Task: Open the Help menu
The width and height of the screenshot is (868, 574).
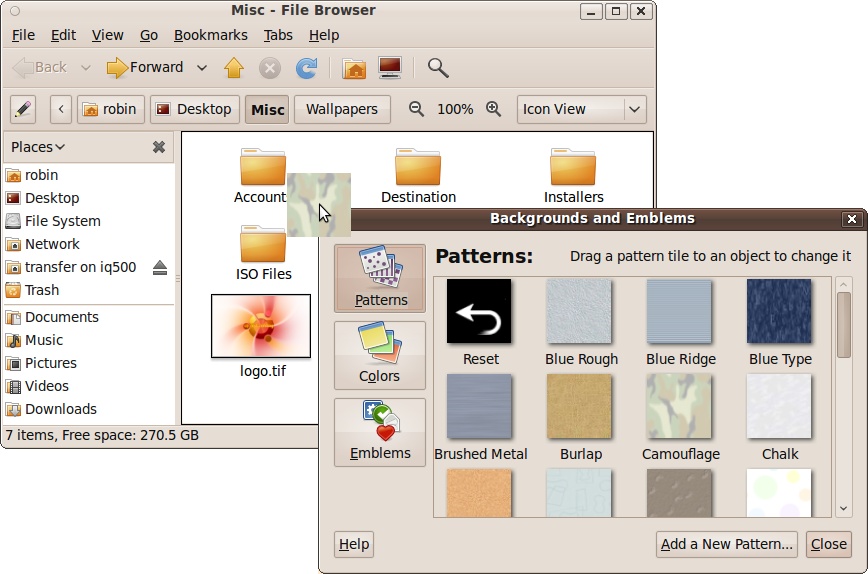Action: pos(324,35)
